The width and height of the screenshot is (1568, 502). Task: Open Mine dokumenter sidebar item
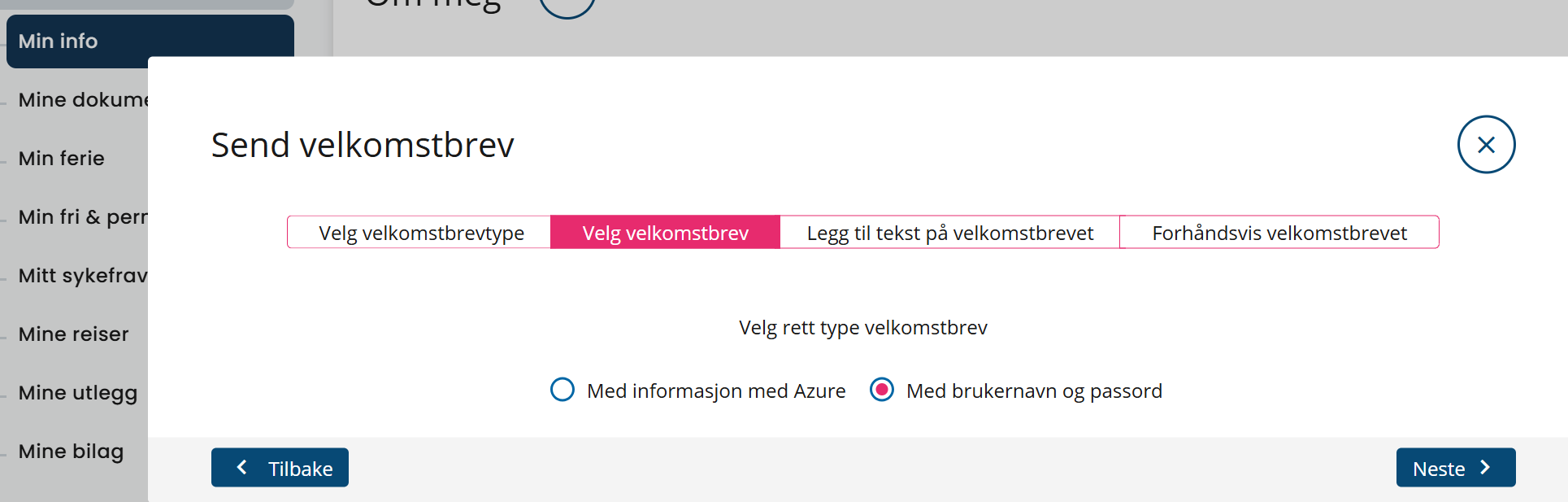81,99
